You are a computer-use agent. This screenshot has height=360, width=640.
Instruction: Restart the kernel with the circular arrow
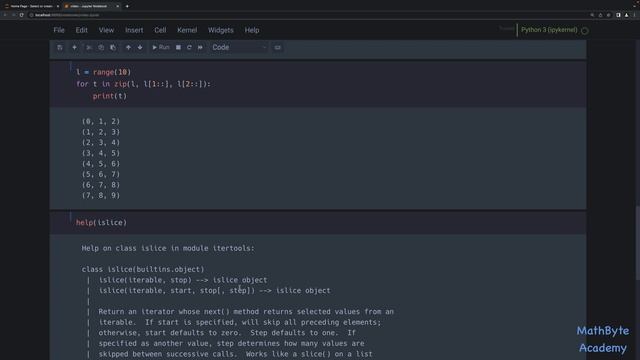tap(189, 47)
